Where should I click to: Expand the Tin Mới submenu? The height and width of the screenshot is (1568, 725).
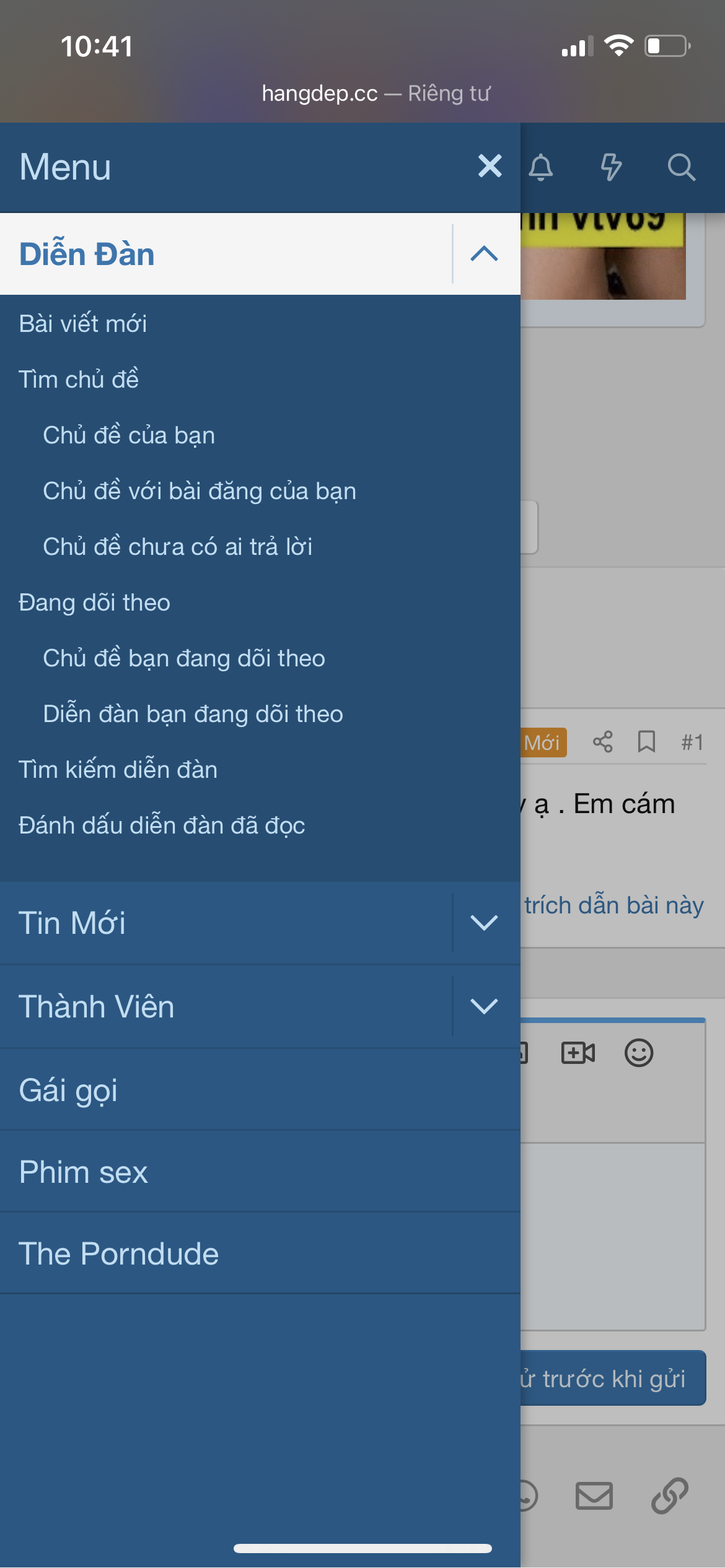tap(484, 923)
